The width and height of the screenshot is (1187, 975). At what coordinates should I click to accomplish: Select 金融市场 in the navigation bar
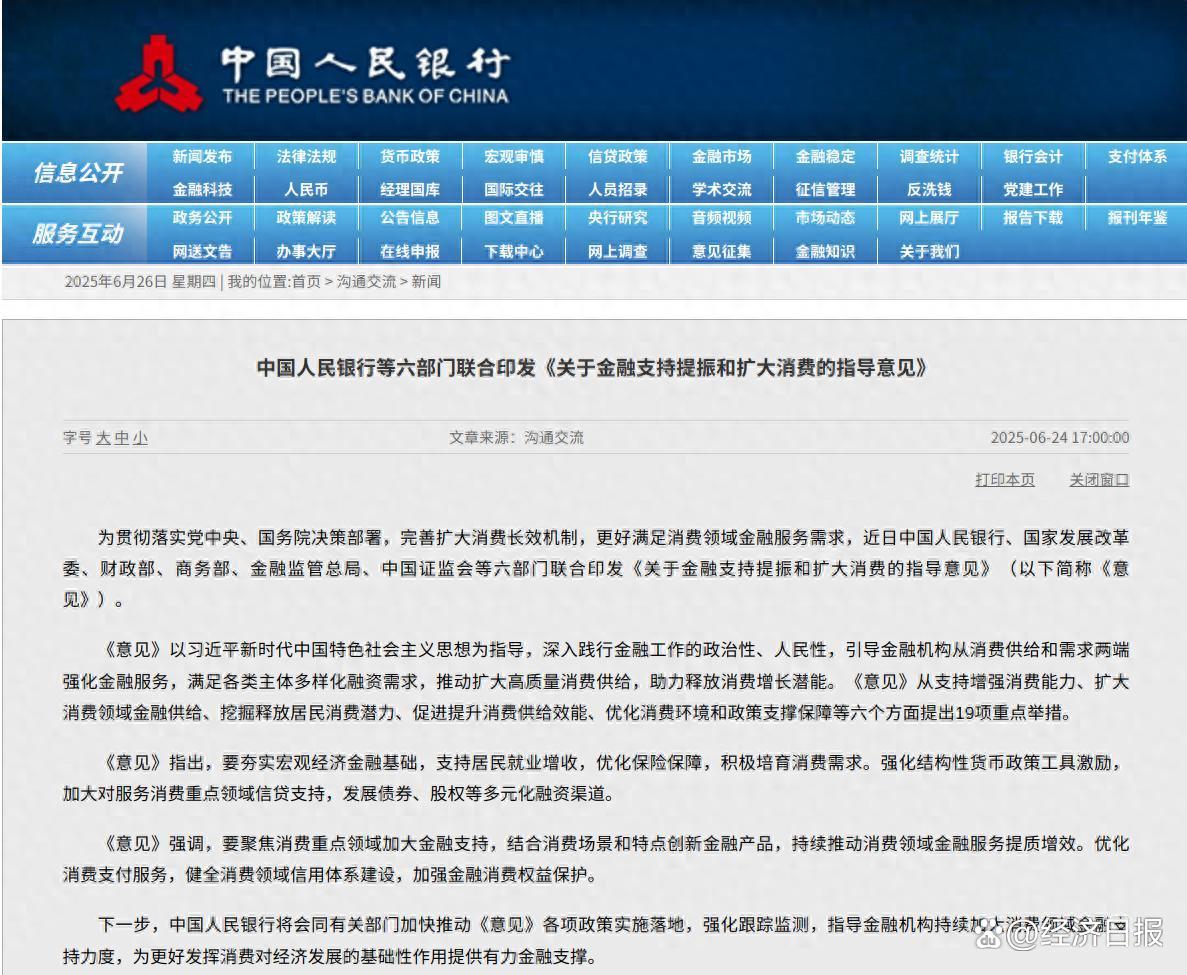[x=722, y=157]
